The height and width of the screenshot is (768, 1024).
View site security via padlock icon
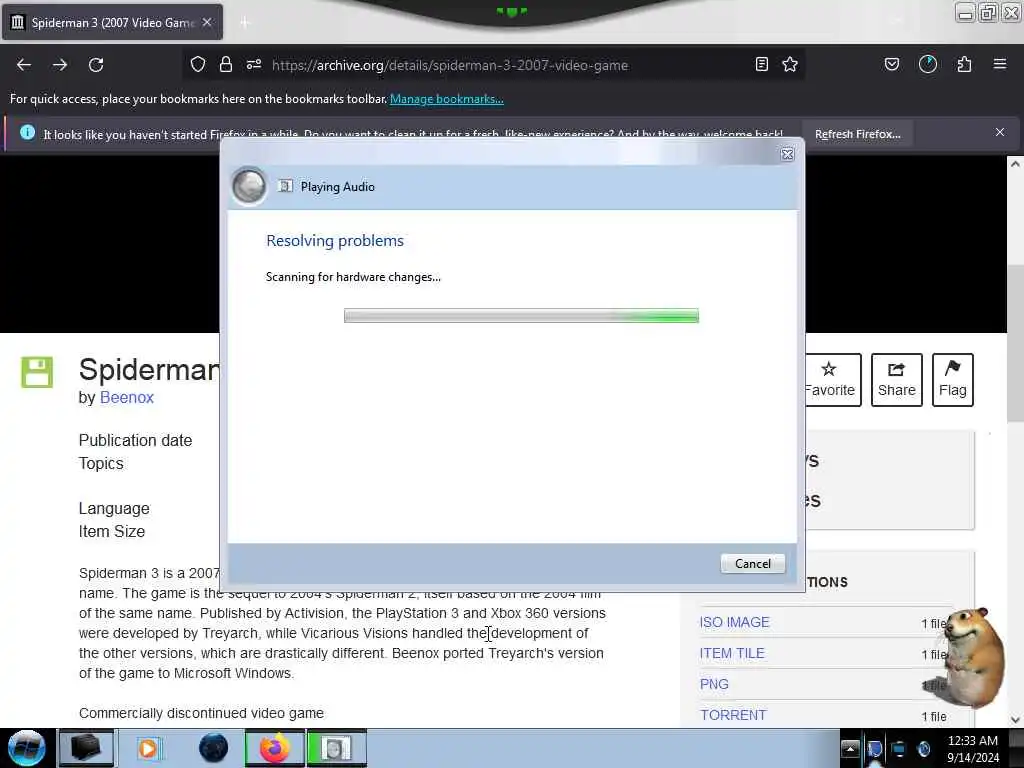[226, 64]
